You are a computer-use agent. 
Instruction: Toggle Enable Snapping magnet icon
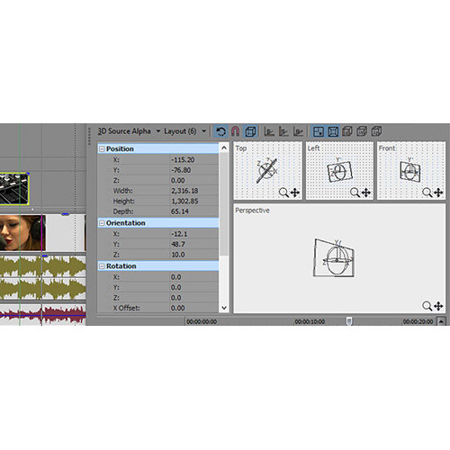(x=235, y=131)
